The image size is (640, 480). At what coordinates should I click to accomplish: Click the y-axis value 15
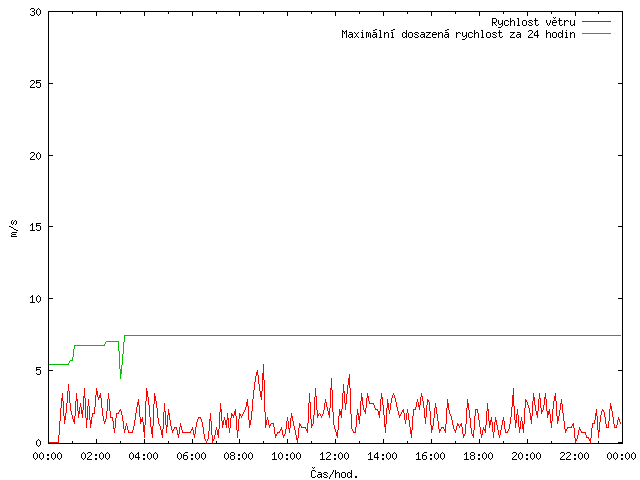[x=36, y=227]
